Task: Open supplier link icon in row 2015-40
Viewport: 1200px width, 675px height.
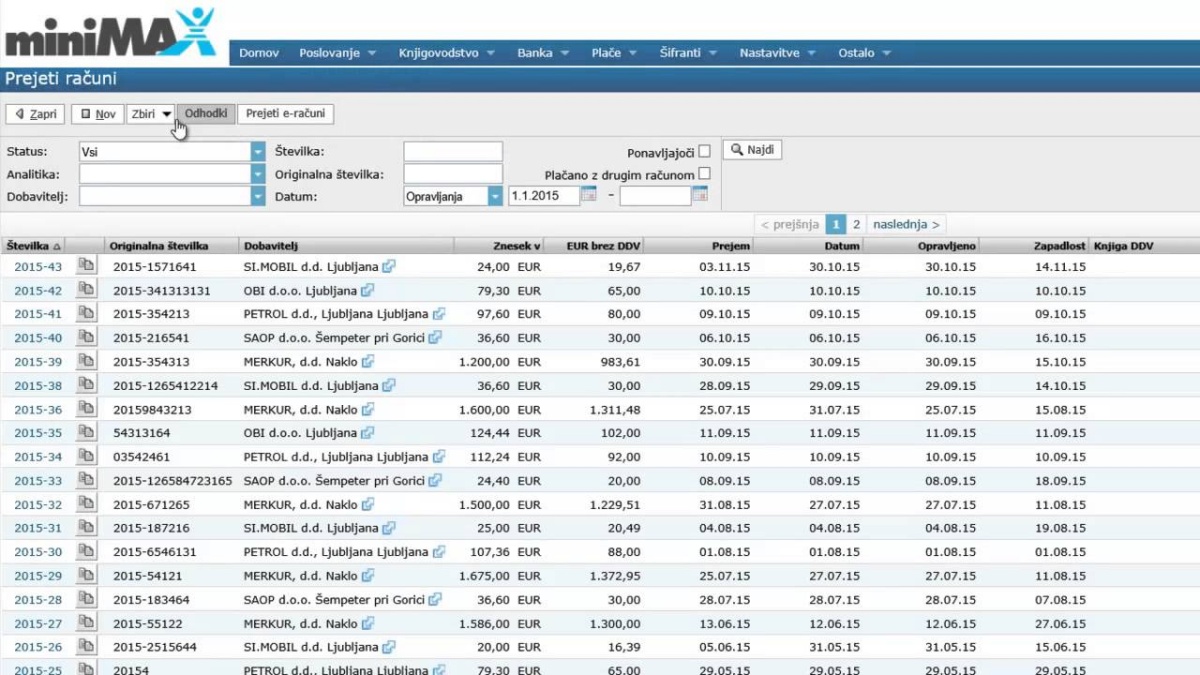Action: [x=435, y=338]
